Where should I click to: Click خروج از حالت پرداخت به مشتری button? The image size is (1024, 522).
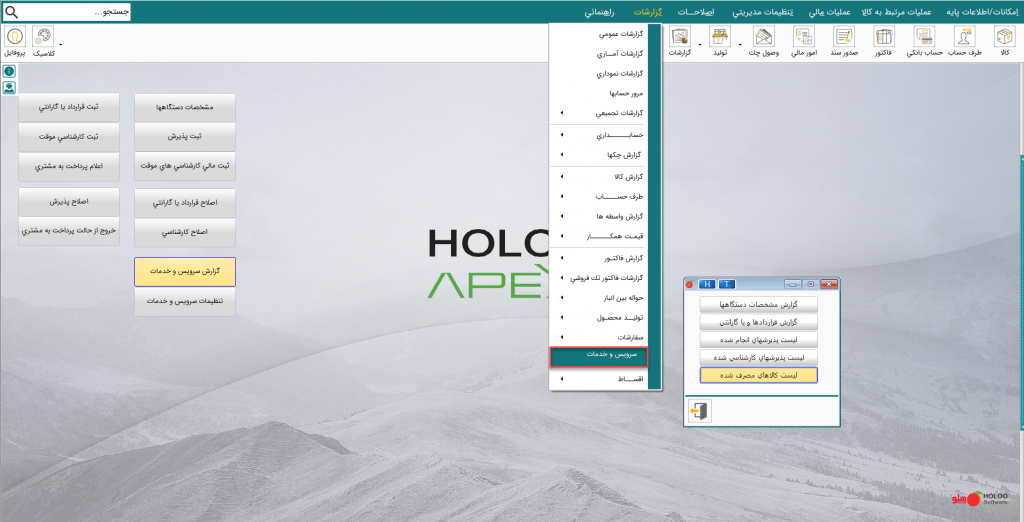pos(69,232)
